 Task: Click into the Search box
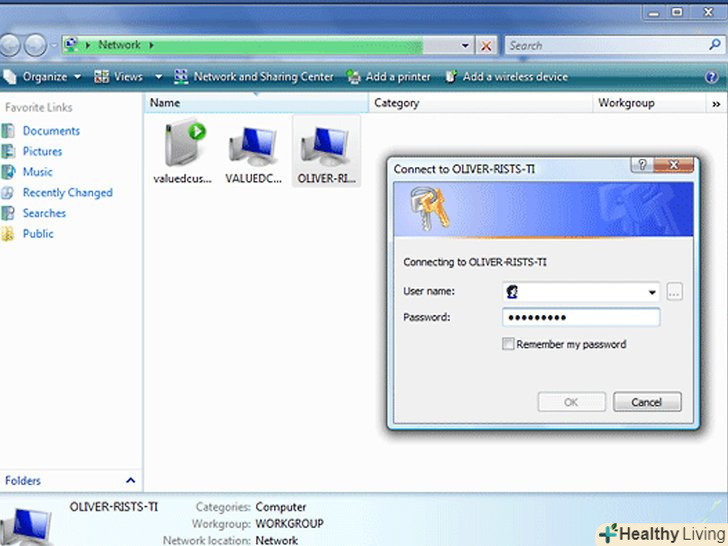click(606, 46)
